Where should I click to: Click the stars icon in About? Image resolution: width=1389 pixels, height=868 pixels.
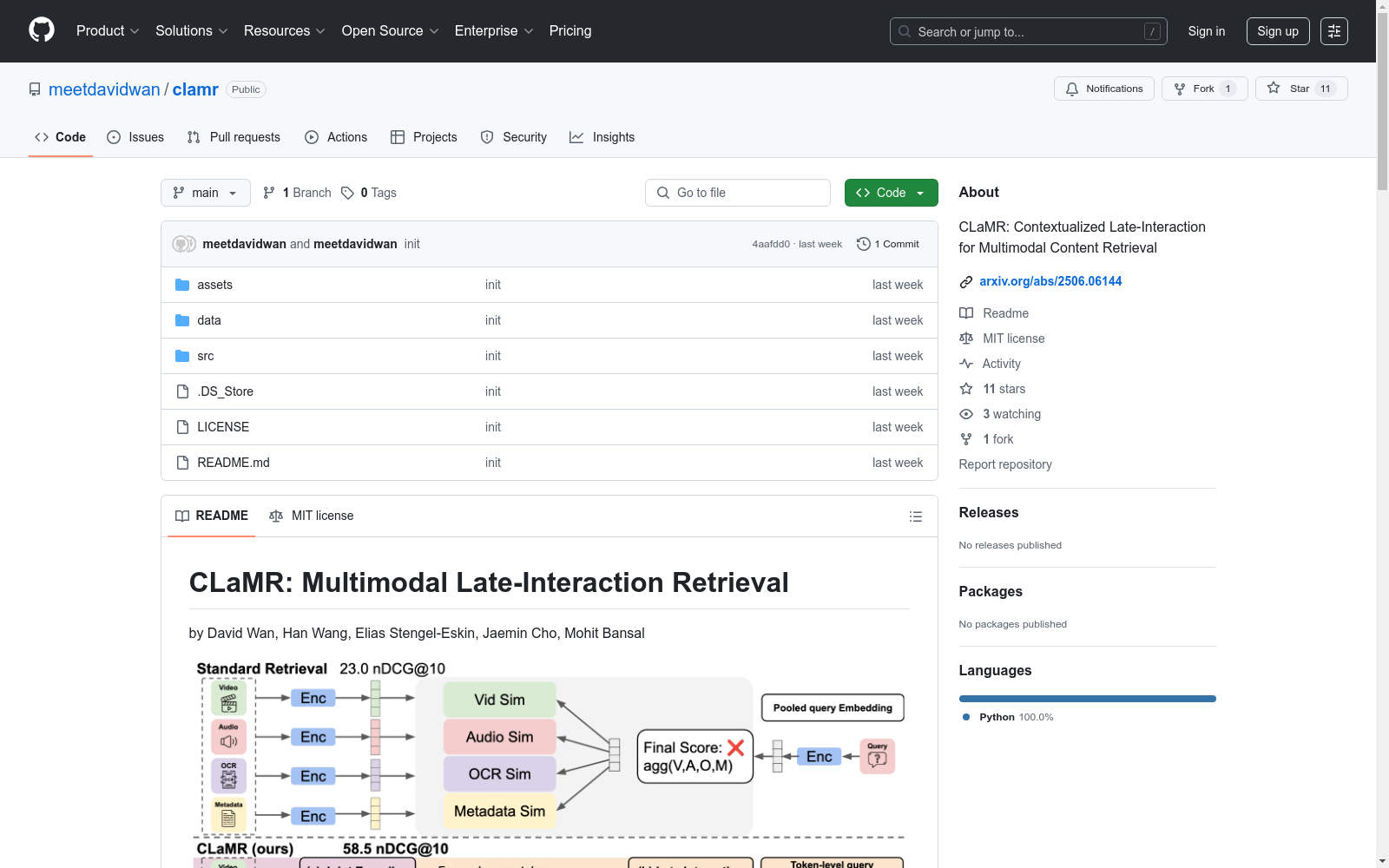(966, 389)
